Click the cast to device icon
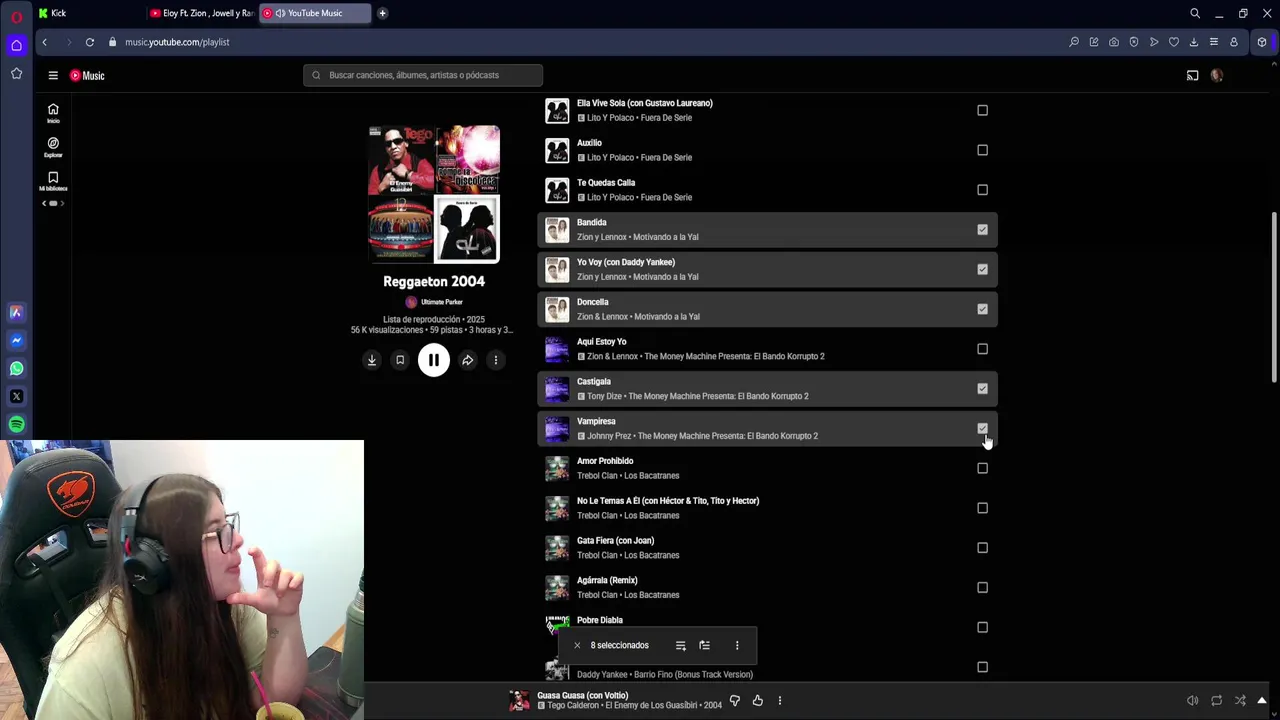This screenshot has height=720, width=1280. click(1192, 75)
